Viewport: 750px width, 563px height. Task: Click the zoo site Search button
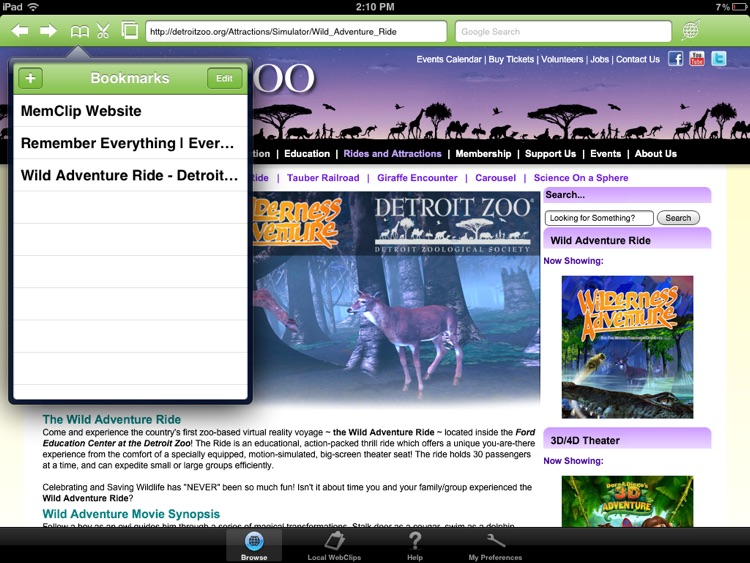(678, 218)
